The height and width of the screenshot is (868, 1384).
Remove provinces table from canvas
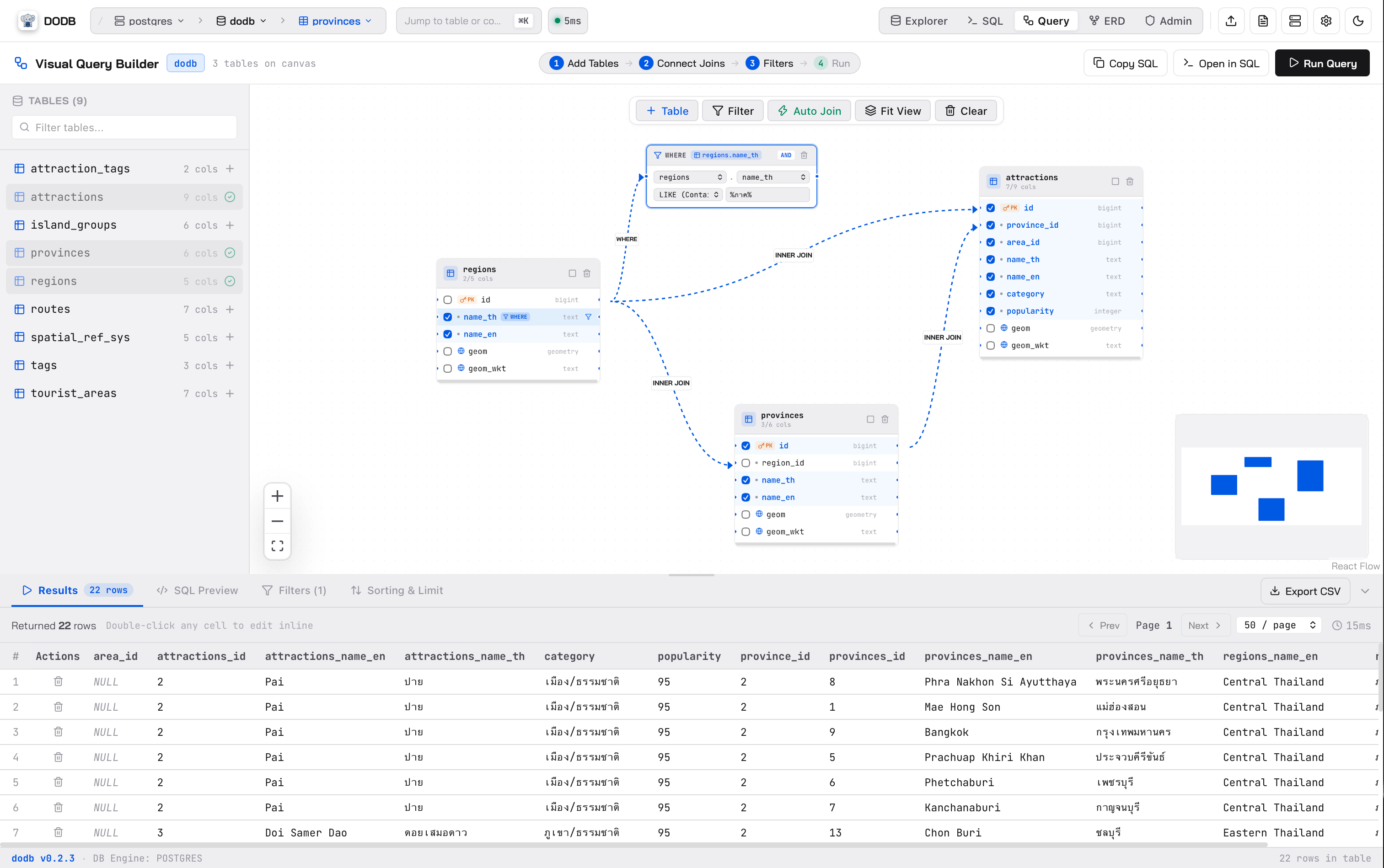click(x=885, y=419)
